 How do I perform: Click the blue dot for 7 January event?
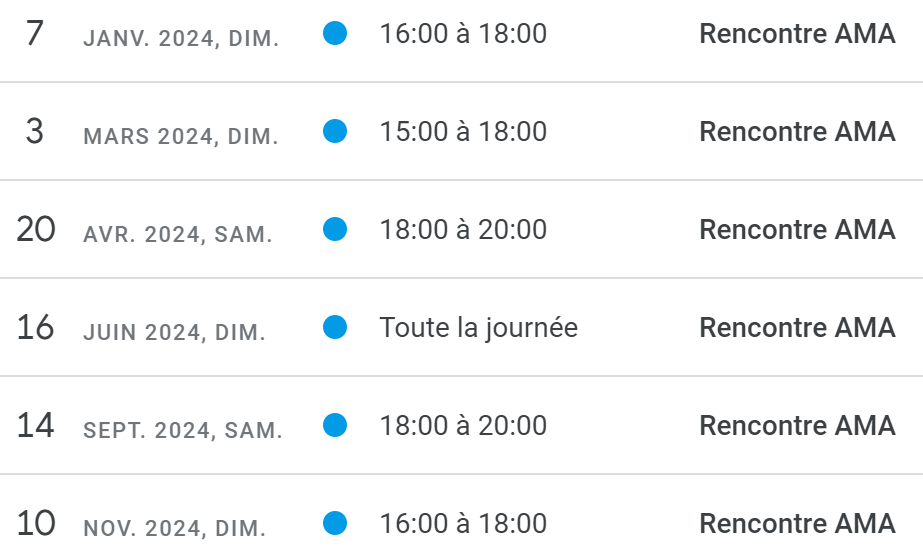coord(335,33)
